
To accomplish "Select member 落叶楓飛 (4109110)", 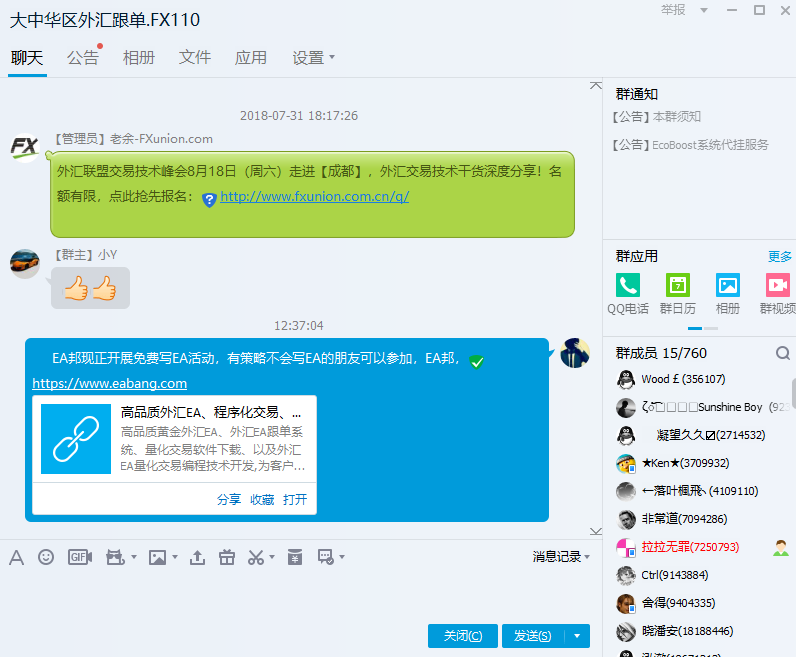I will click(700, 491).
